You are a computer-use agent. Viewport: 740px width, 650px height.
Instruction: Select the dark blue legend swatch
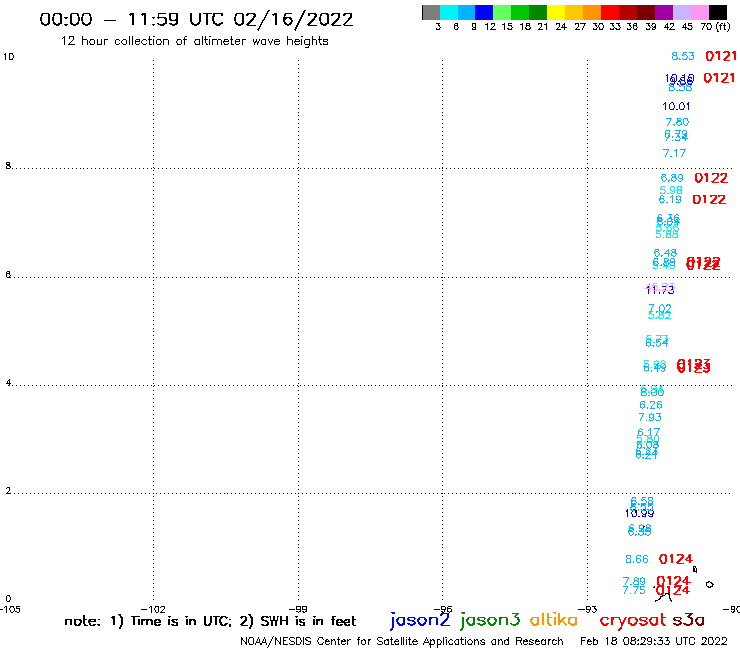coord(484,12)
